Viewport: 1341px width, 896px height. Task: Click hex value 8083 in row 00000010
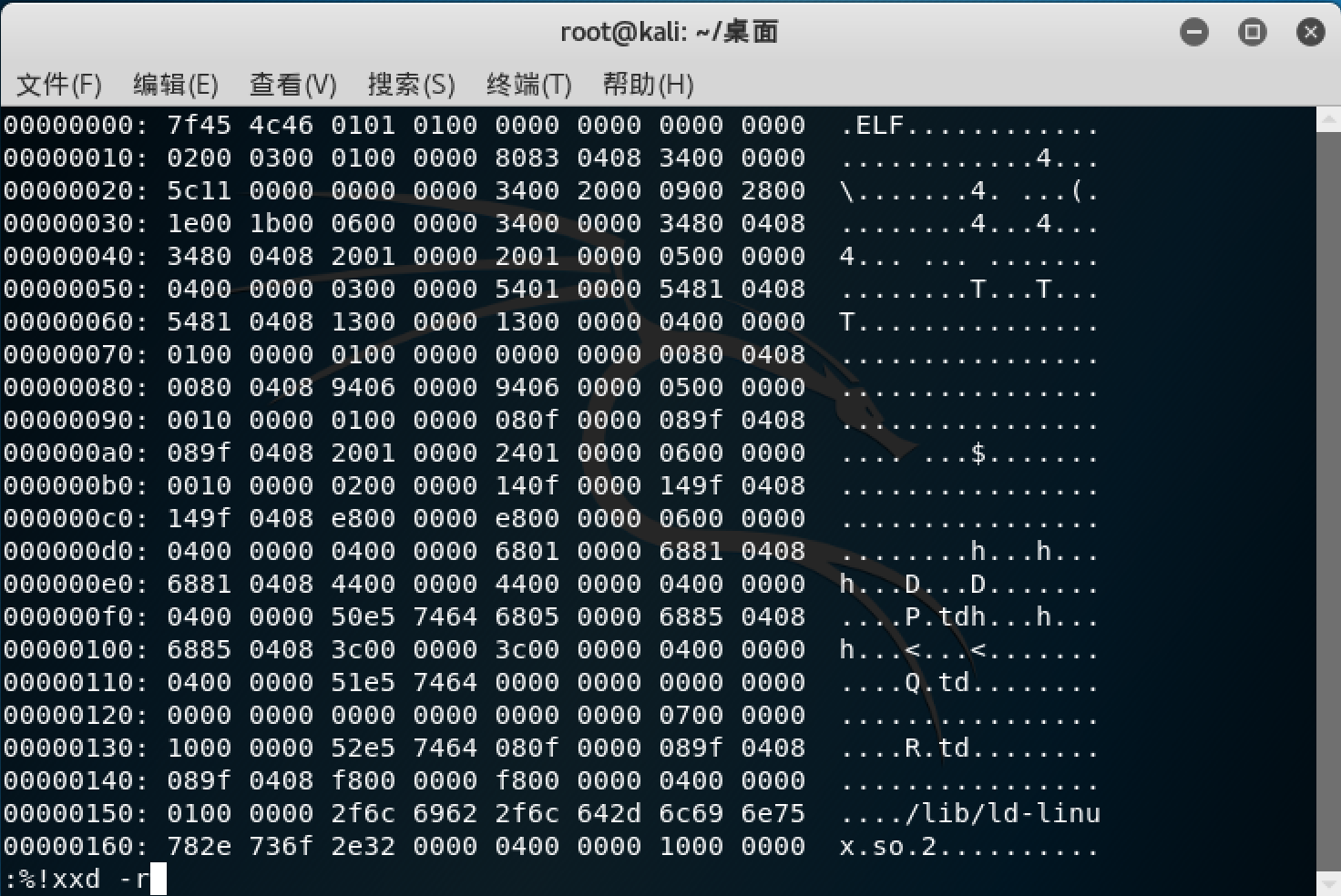click(527, 158)
